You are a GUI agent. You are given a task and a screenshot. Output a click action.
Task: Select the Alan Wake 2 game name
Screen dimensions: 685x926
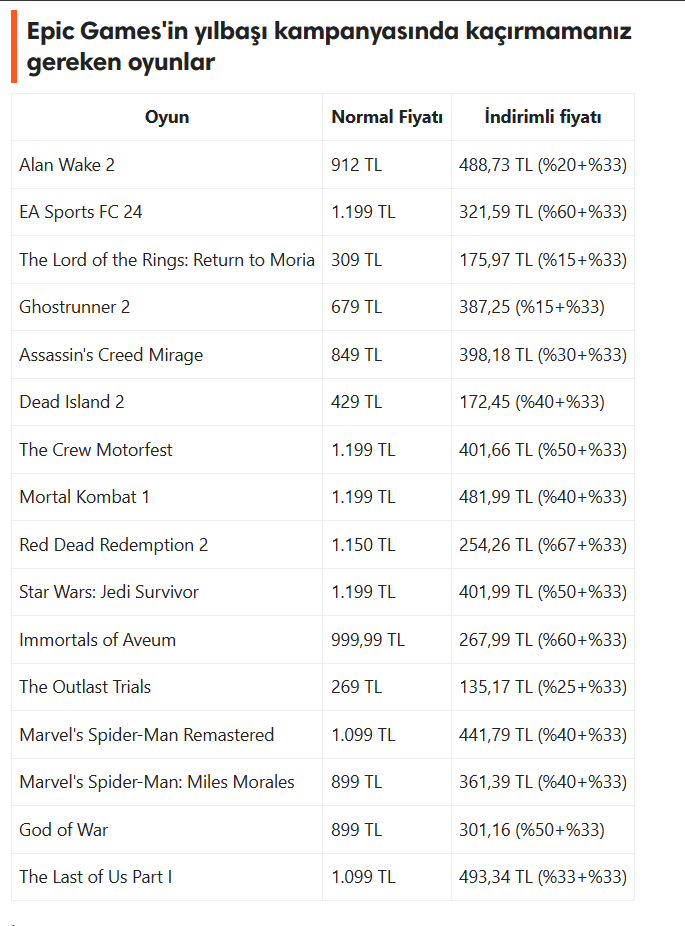tap(74, 165)
